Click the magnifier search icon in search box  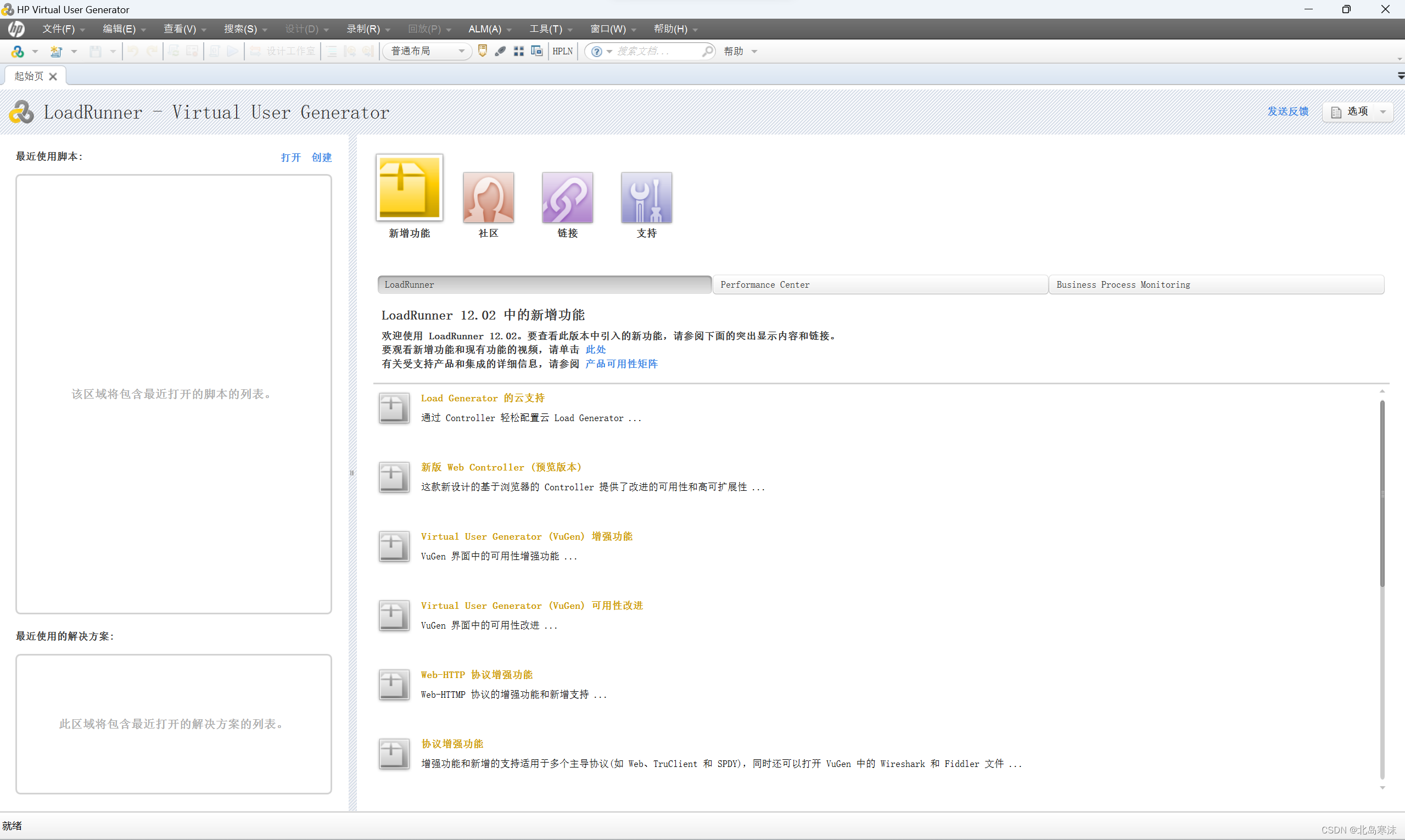[707, 51]
